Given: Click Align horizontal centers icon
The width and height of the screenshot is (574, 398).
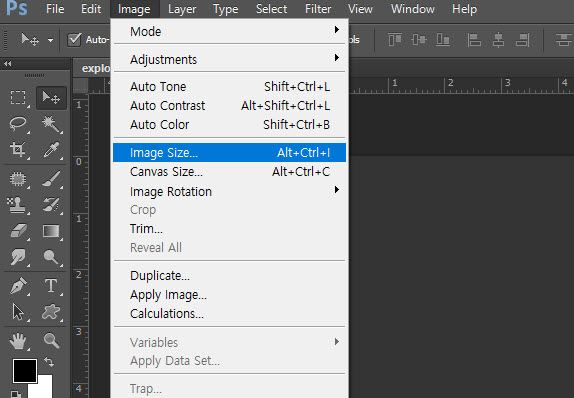Looking at the screenshot, I should coord(498,40).
